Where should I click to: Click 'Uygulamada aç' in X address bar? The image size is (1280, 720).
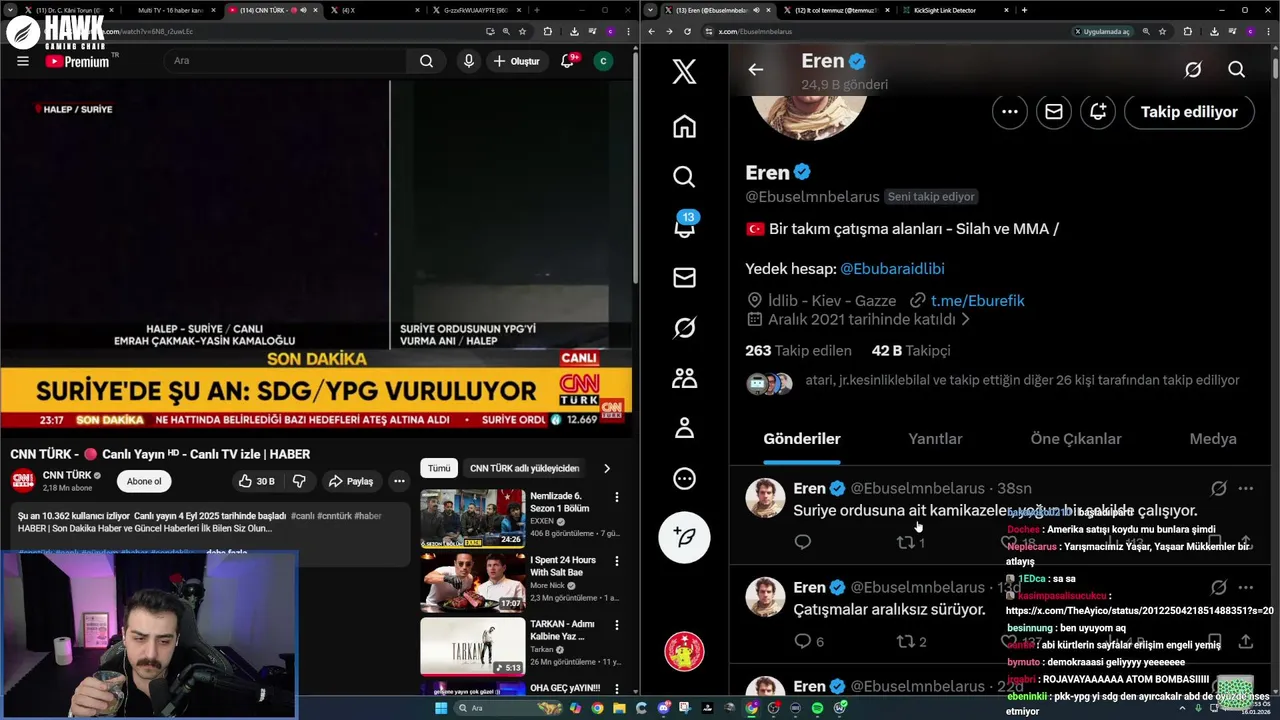tap(1102, 31)
